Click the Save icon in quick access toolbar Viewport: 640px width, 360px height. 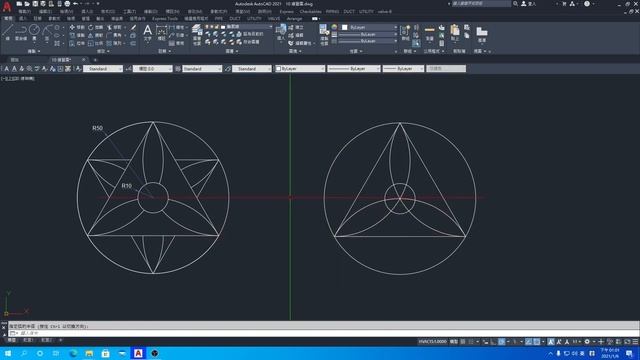point(35,4)
